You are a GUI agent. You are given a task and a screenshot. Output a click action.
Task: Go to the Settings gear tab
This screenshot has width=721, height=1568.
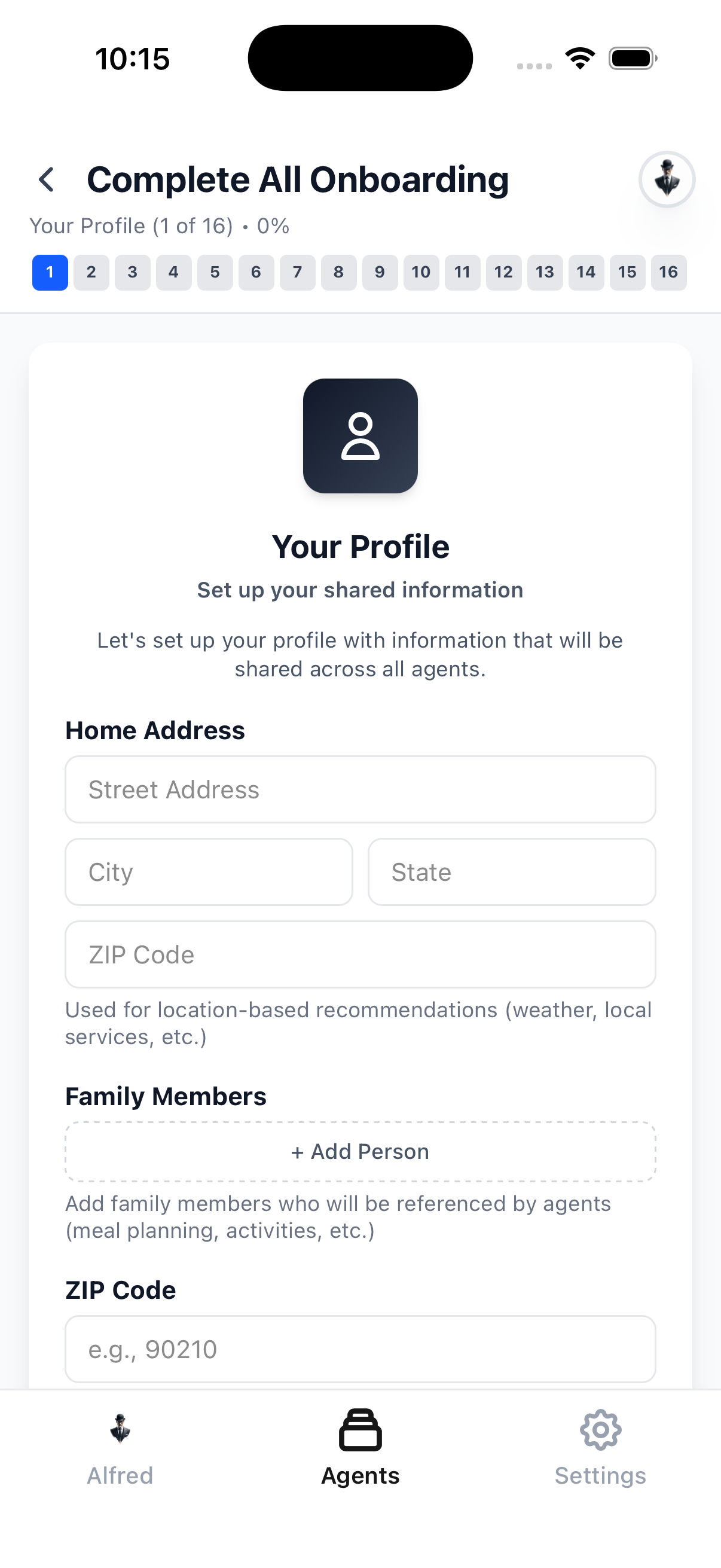(600, 1448)
